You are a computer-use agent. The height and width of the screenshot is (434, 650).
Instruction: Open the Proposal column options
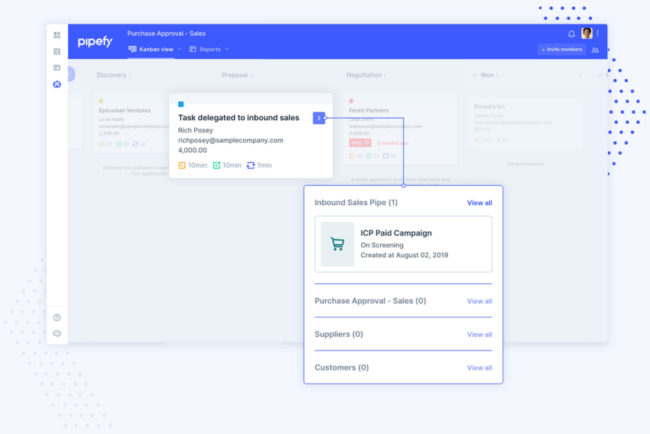tap(252, 75)
